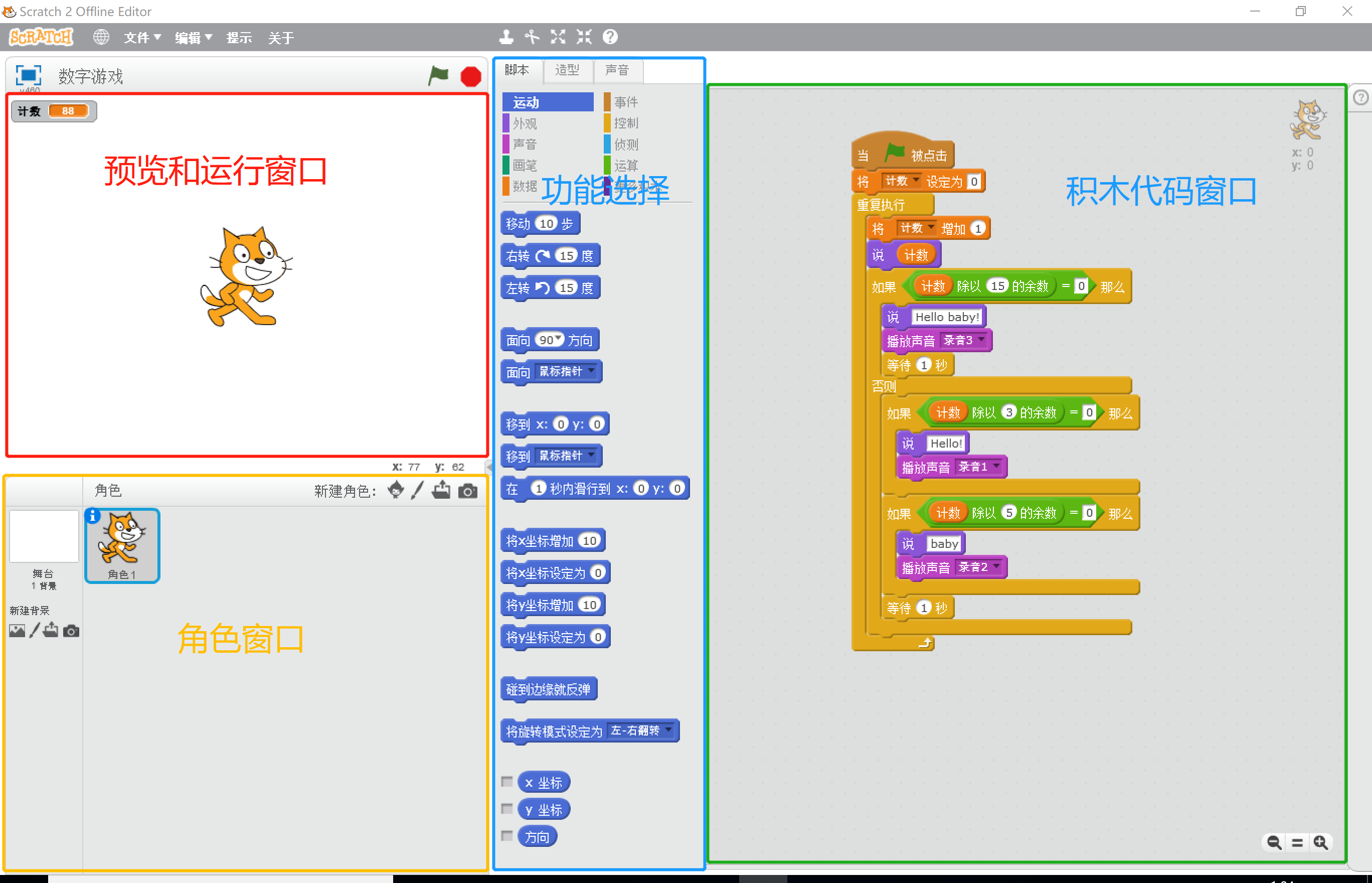Image resolution: width=1372 pixels, height=883 pixels.
Task: Open language globe menu
Action: click(x=101, y=37)
